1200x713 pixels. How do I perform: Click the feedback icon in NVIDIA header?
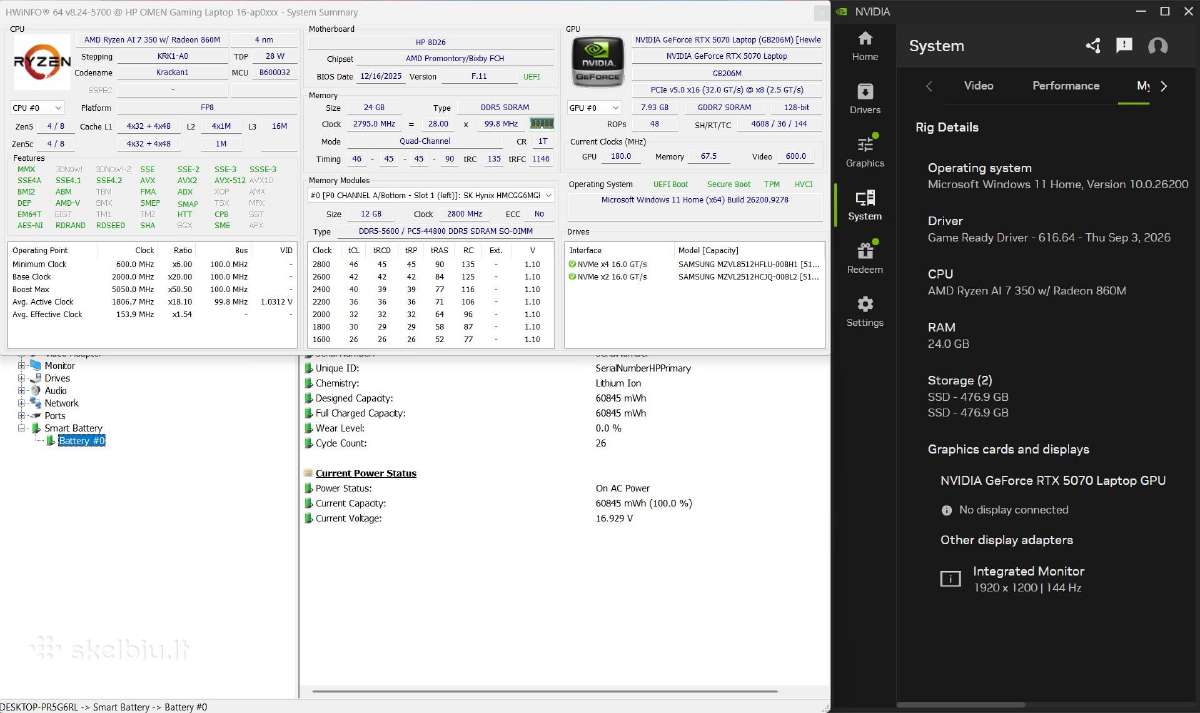point(1124,46)
